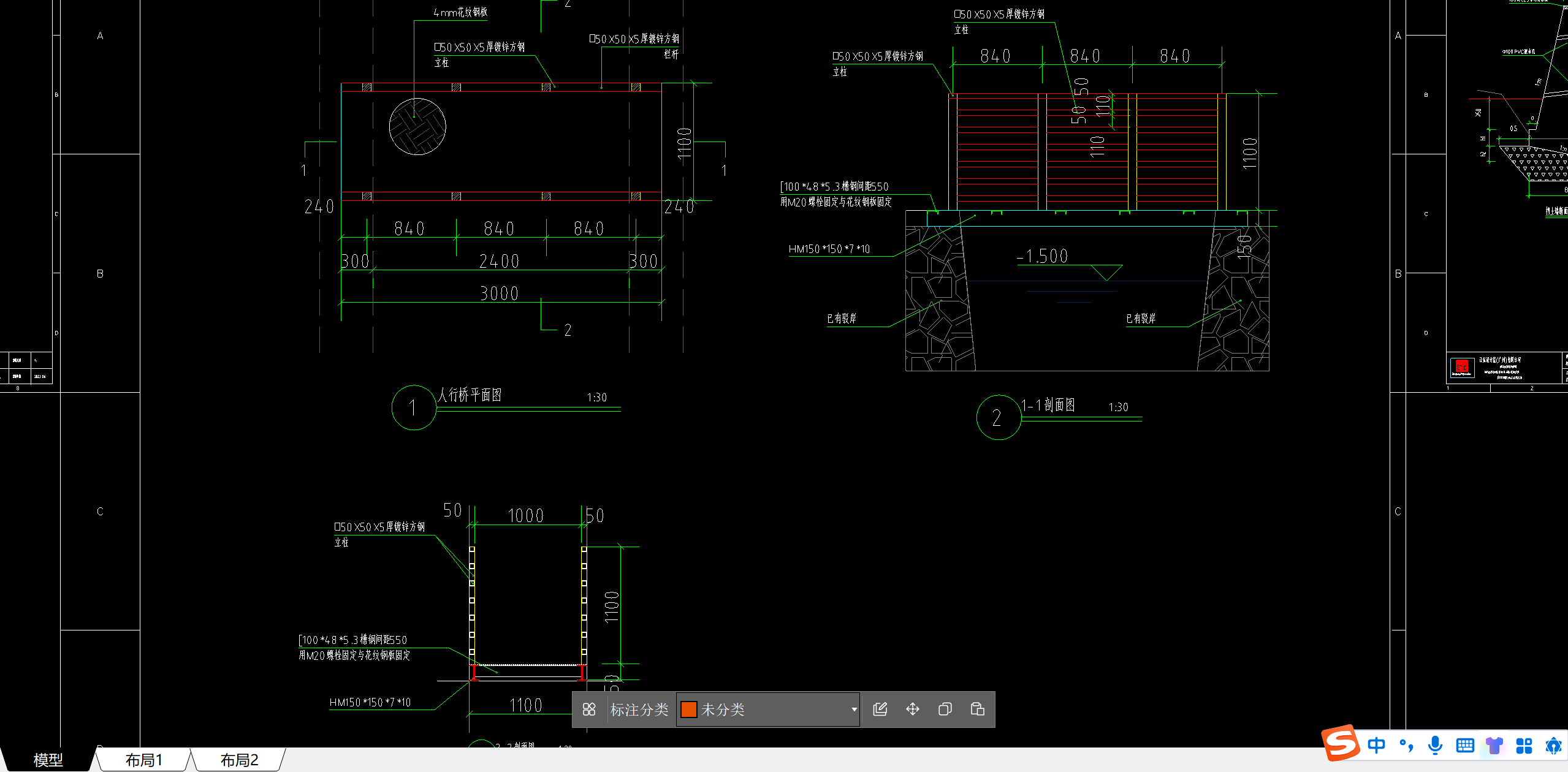Click the move annotation four-arrow icon
Screen dimensions: 1568x772
(x=913, y=710)
